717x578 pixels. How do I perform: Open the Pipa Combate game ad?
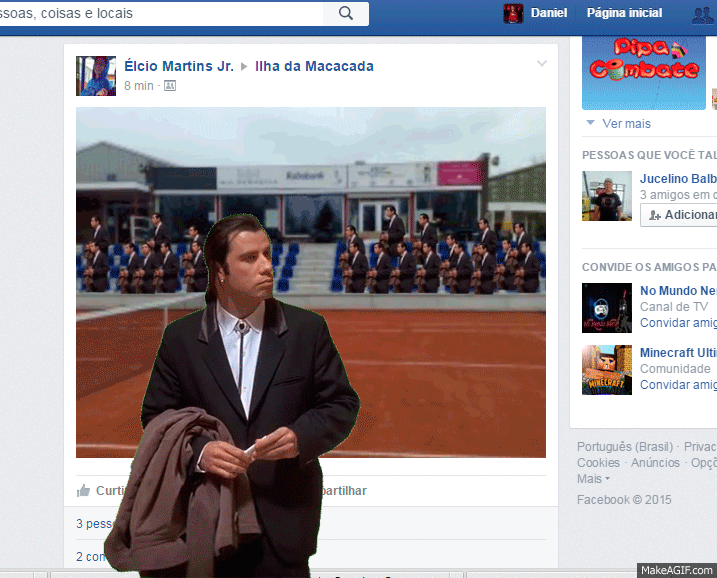coord(644,73)
